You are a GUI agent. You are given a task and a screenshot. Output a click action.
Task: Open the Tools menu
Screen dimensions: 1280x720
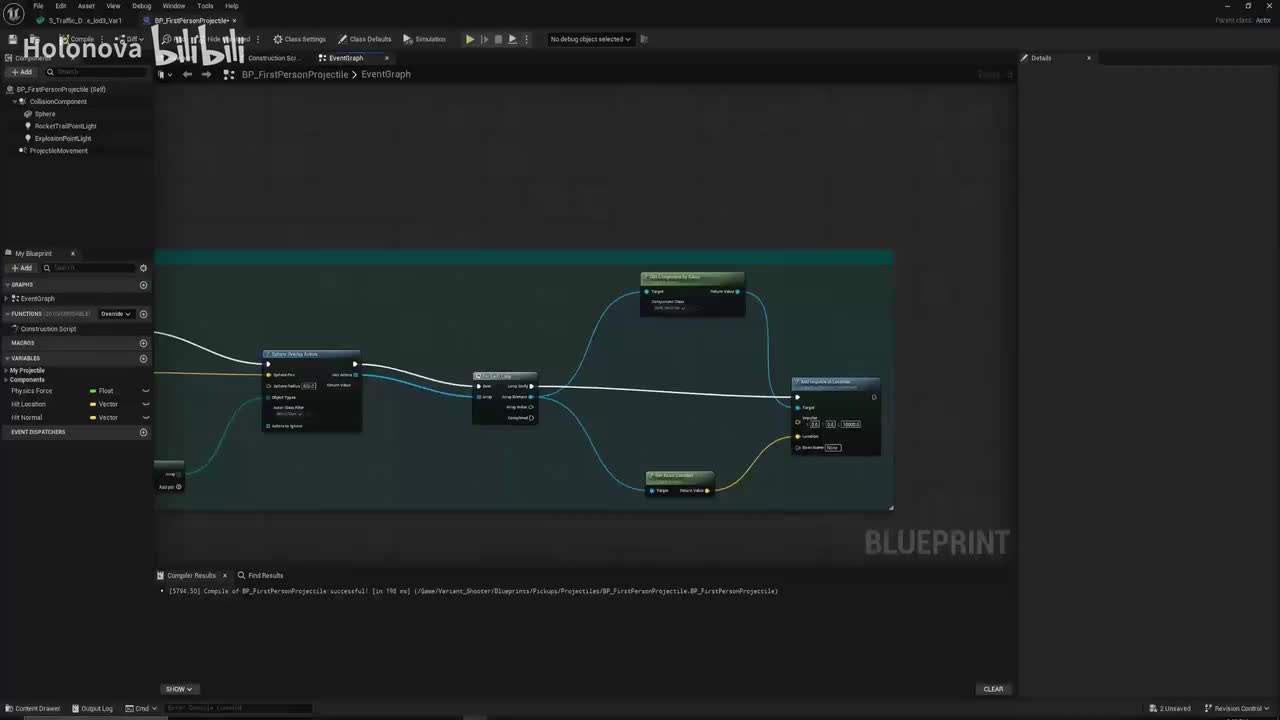click(x=205, y=6)
